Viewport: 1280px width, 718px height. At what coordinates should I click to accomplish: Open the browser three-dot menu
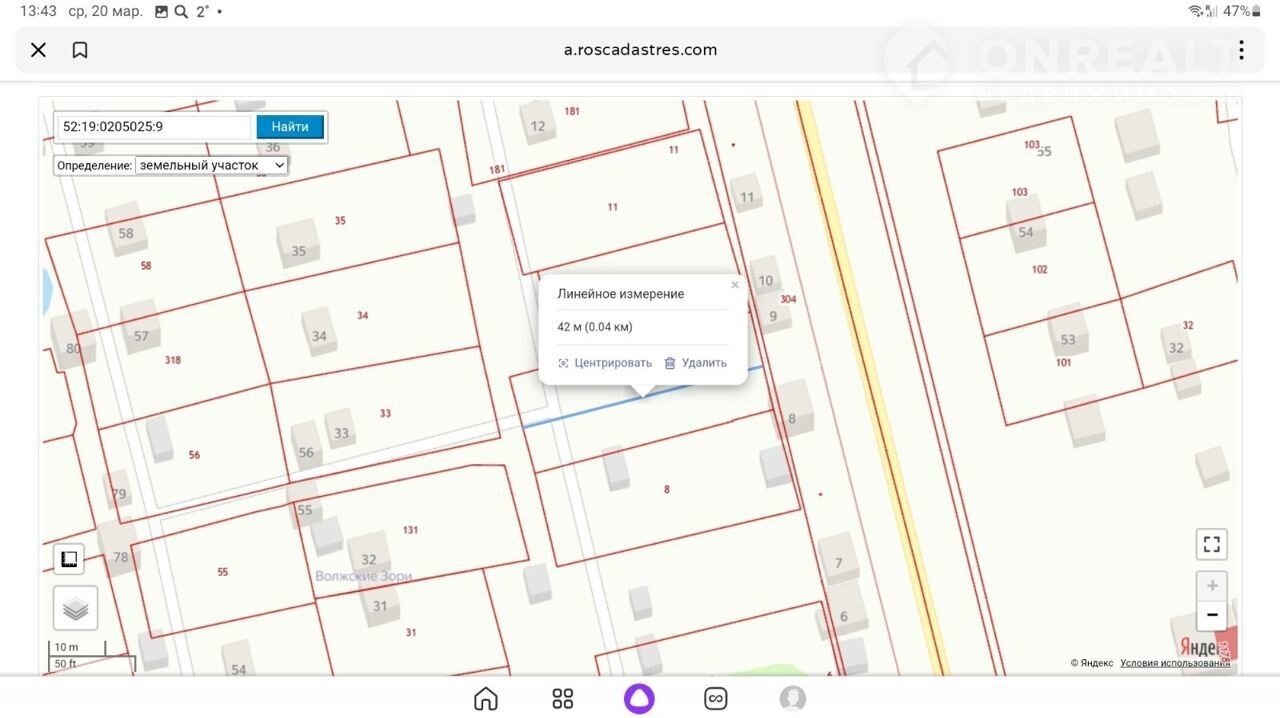point(1241,50)
